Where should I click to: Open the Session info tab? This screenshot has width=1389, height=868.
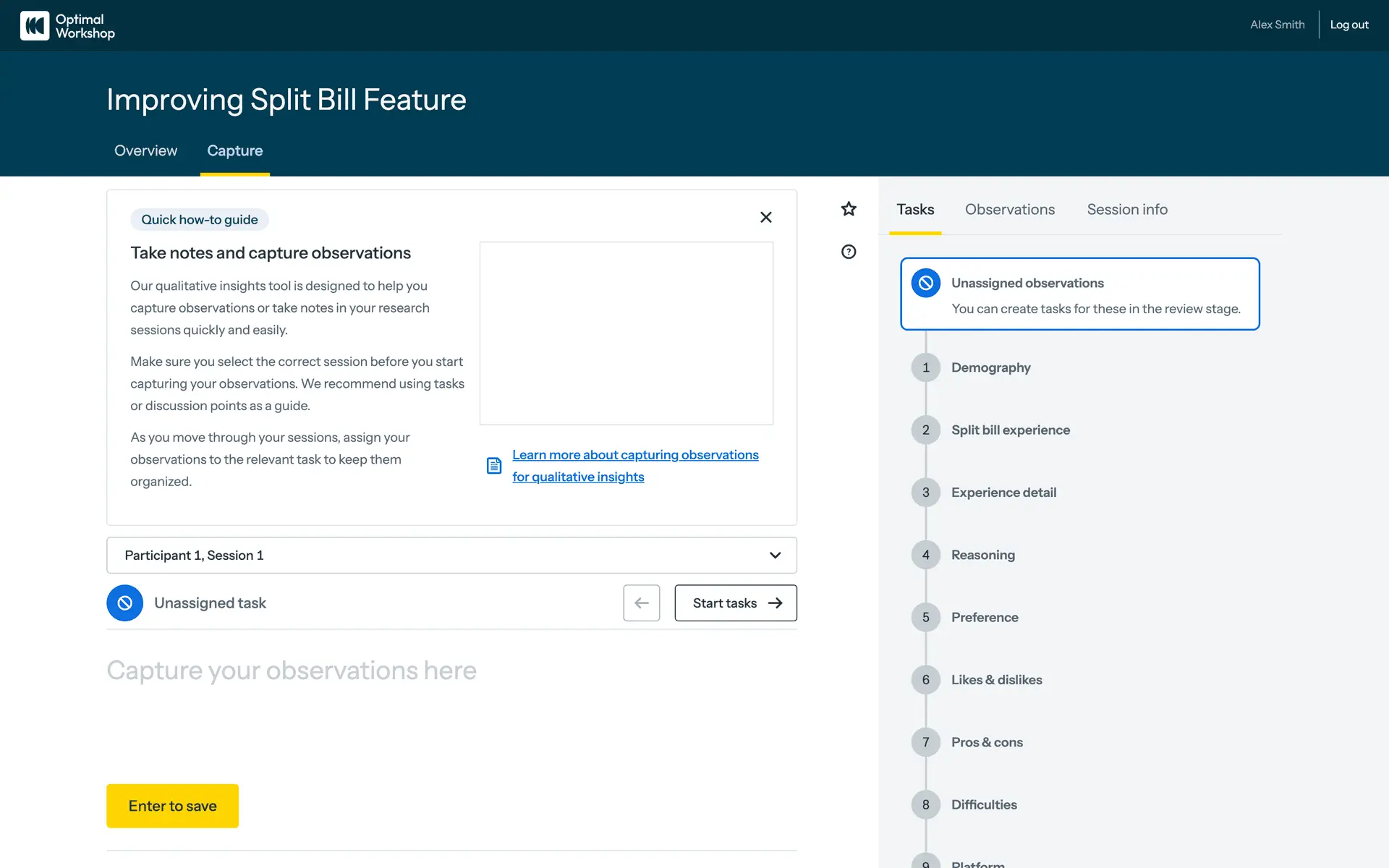pyautogui.click(x=1126, y=210)
